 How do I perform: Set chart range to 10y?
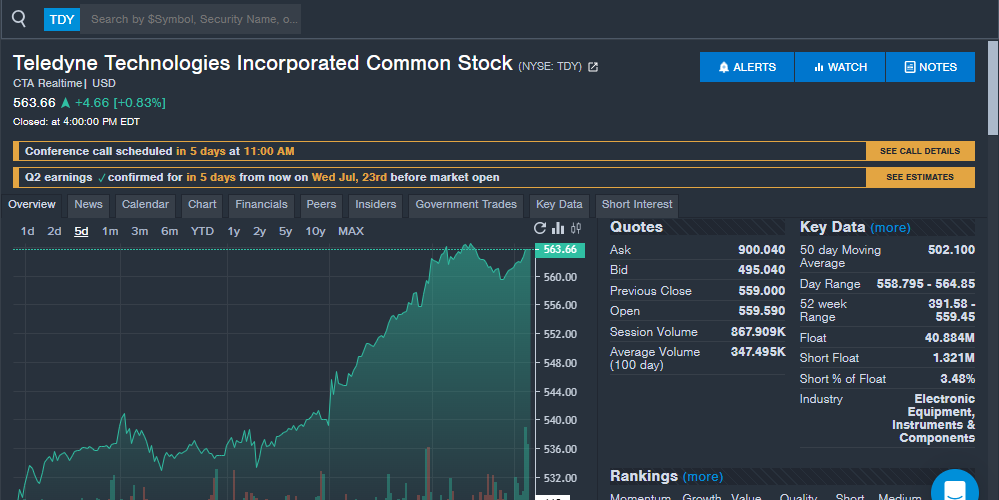point(315,231)
